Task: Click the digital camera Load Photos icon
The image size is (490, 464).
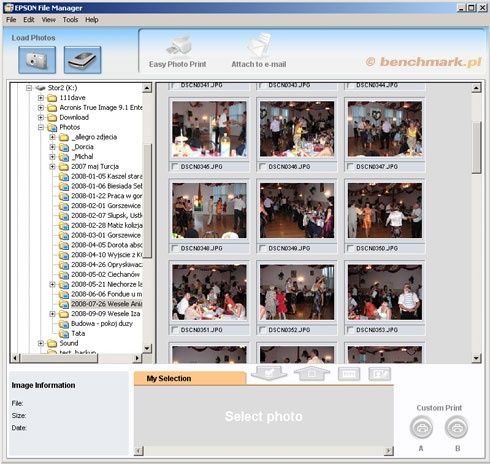Action: [37, 60]
